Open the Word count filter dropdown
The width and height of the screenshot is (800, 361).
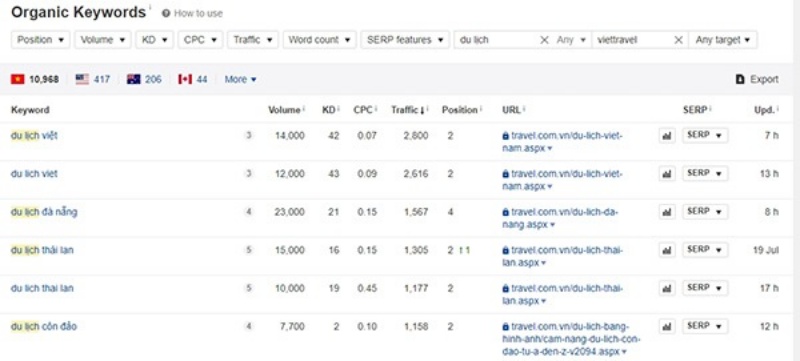click(319, 40)
